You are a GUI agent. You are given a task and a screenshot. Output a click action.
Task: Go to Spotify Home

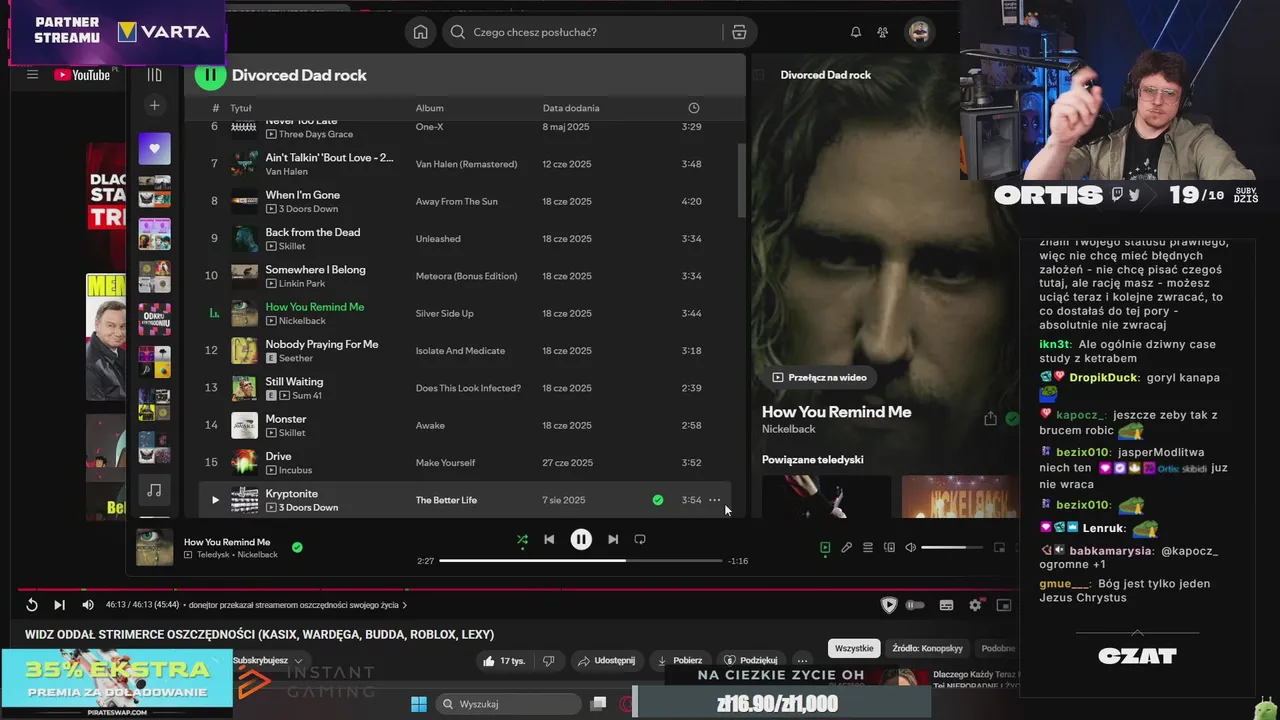click(420, 32)
